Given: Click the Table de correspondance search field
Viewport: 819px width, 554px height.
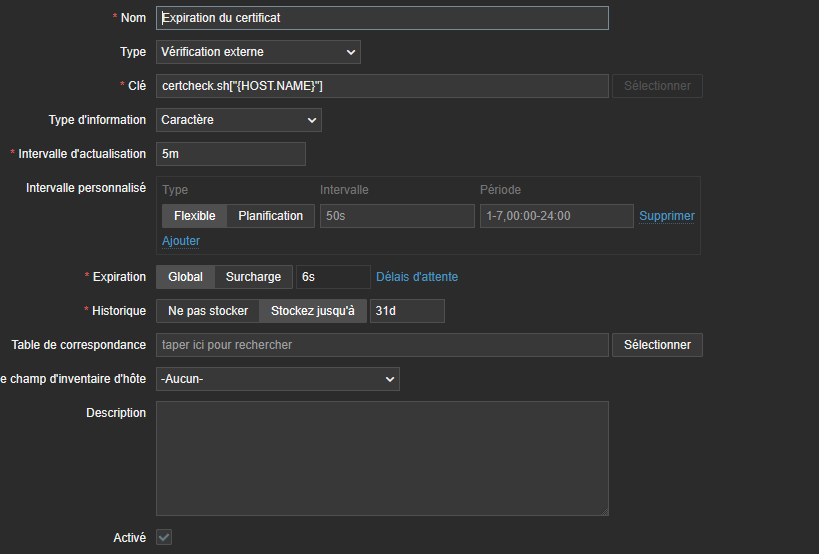Looking at the screenshot, I should click(x=382, y=345).
